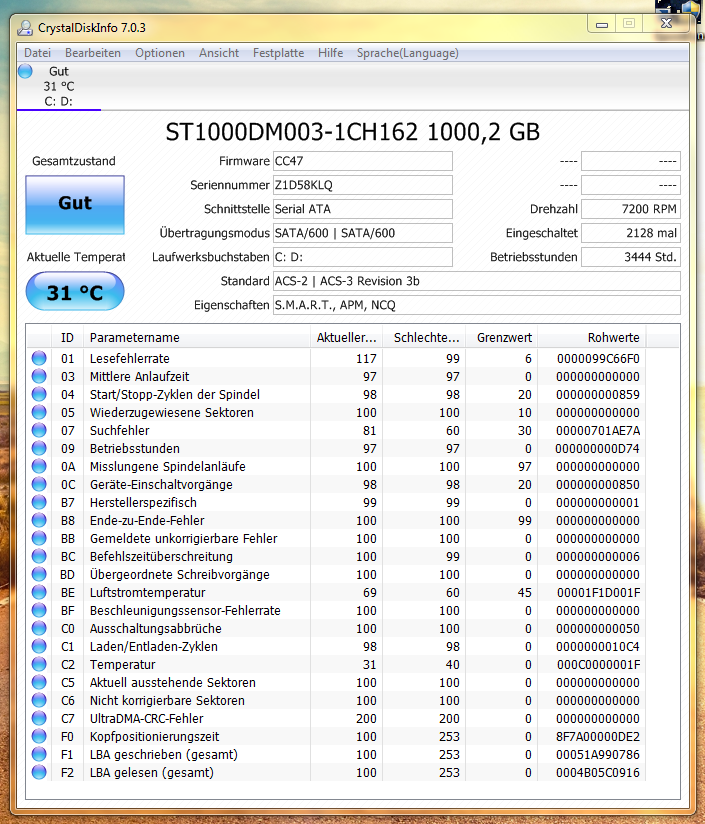Click status icon for Nicht korrigierbare Sektoren
705x824 pixels.
point(39,701)
